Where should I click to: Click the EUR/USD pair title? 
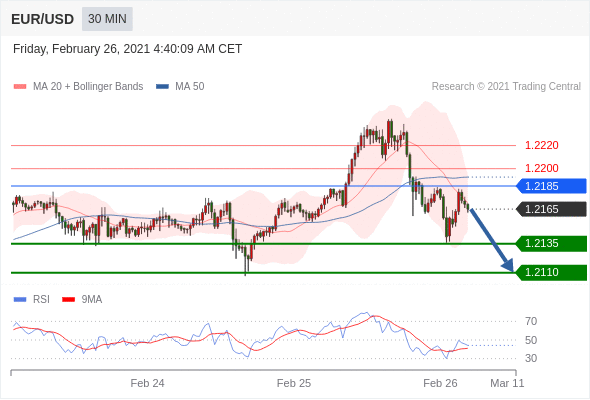[x=43, y=19]
